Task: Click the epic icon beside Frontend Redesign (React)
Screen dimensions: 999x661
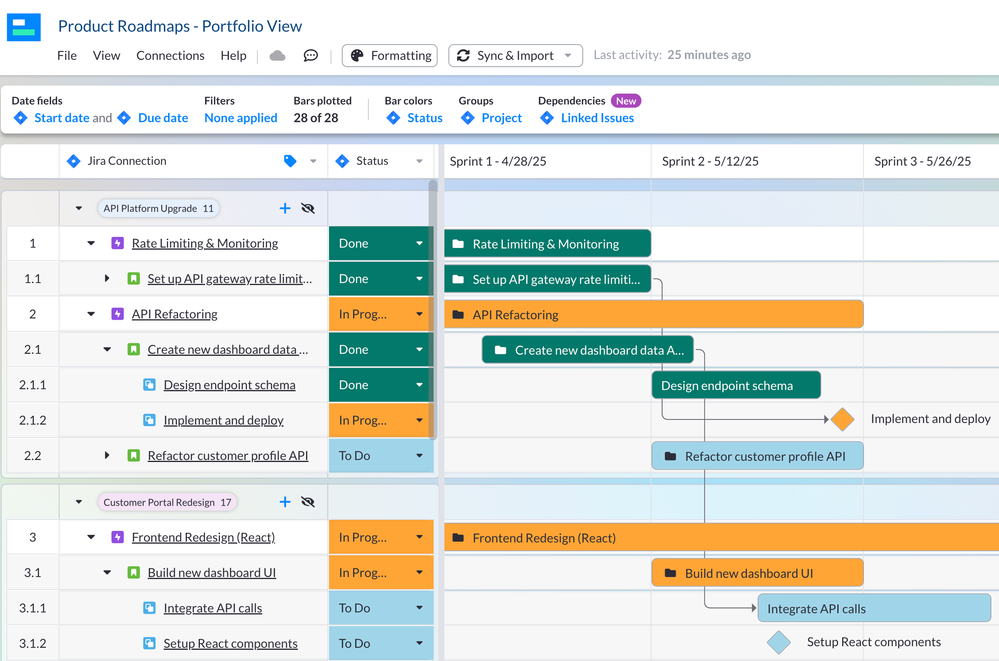Action: coord(117,537)
